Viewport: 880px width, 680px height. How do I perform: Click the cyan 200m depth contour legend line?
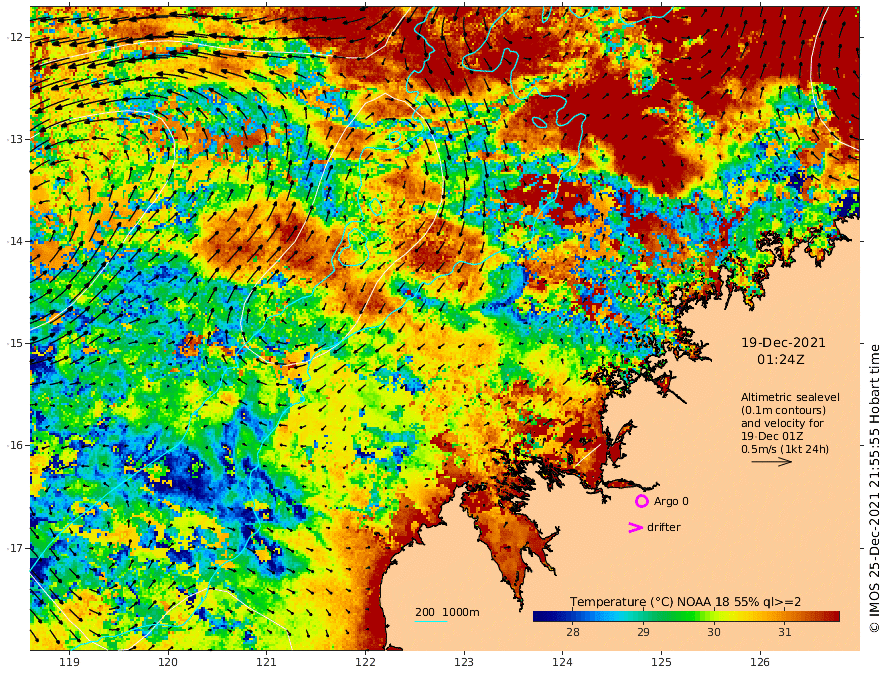[x=431, y=621]
